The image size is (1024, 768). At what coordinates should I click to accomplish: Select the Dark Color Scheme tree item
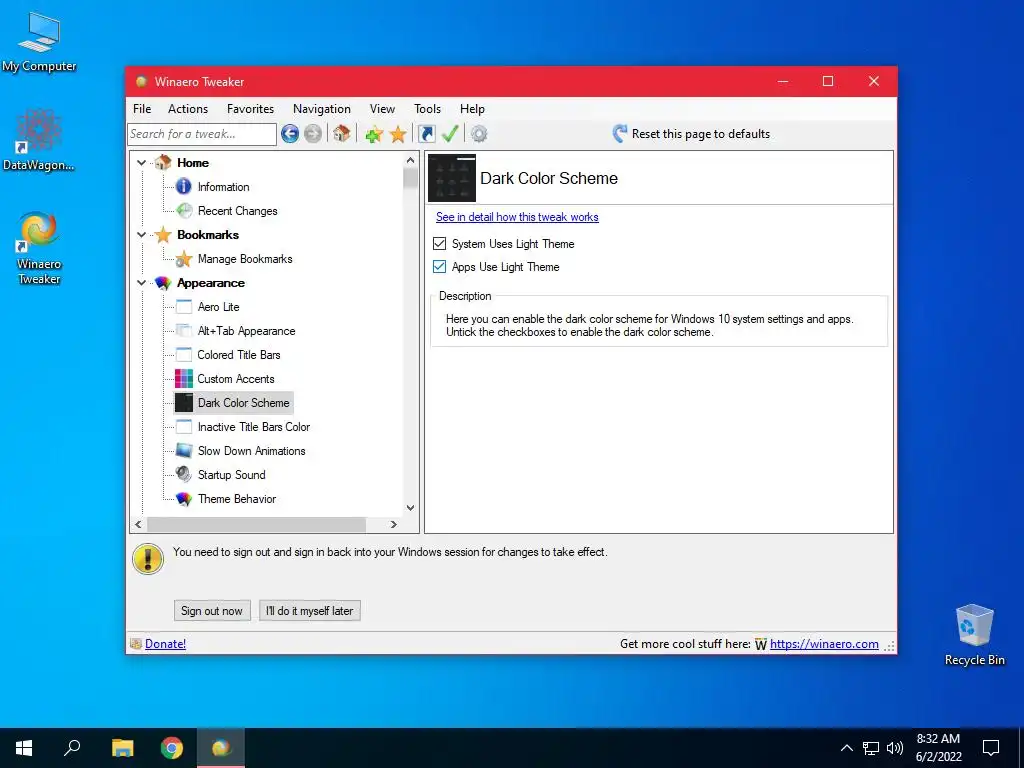[244, 403]
